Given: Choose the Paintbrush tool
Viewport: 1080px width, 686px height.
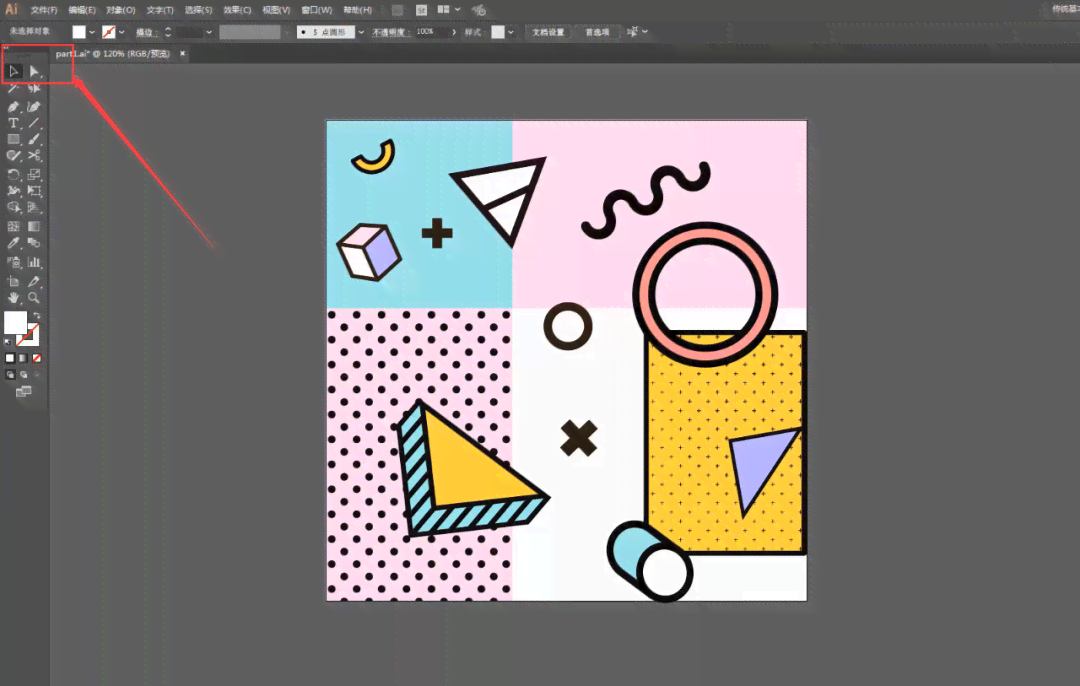Looking at the screenshot, I should point(34,139).
